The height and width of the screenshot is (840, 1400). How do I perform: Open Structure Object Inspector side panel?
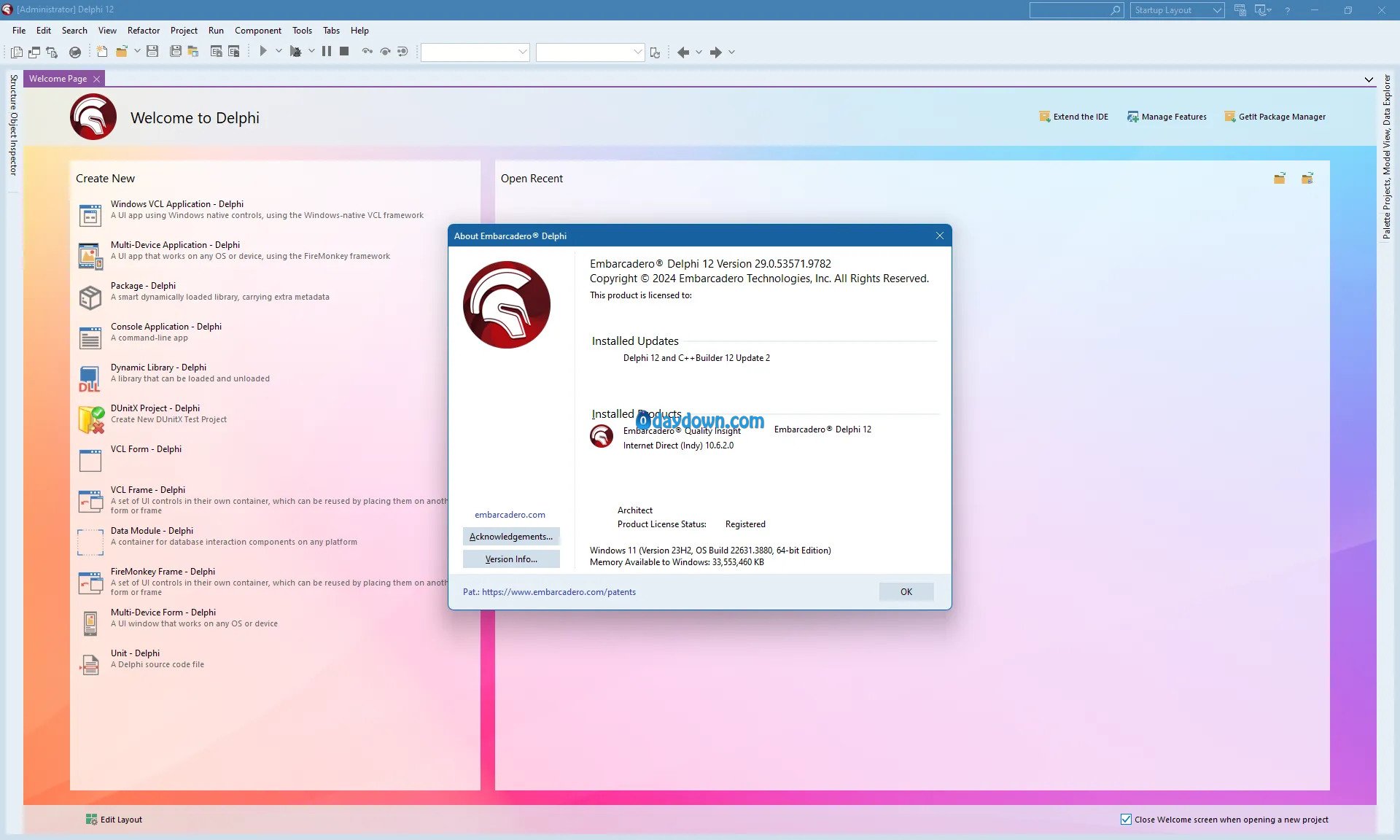pyautogui.click(x=13, y=124)
